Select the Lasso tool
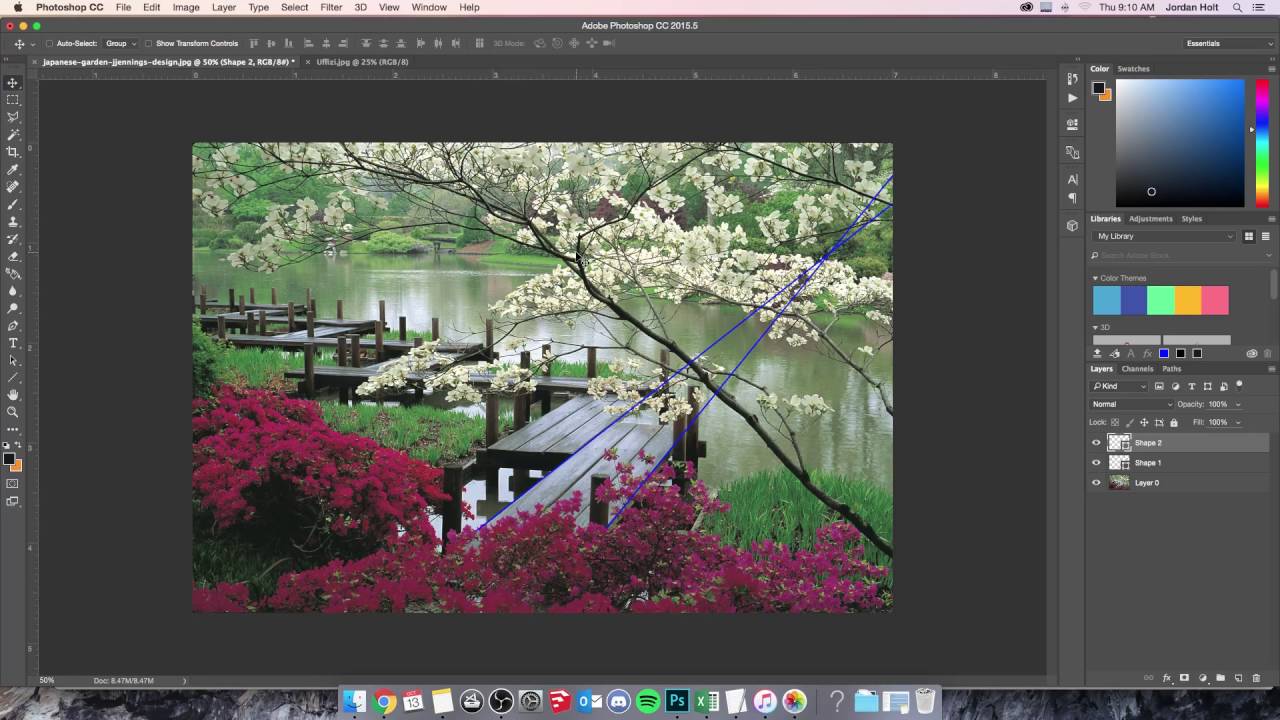The height and width of the screenshot is (720, 1280). [x=13, y=117]
